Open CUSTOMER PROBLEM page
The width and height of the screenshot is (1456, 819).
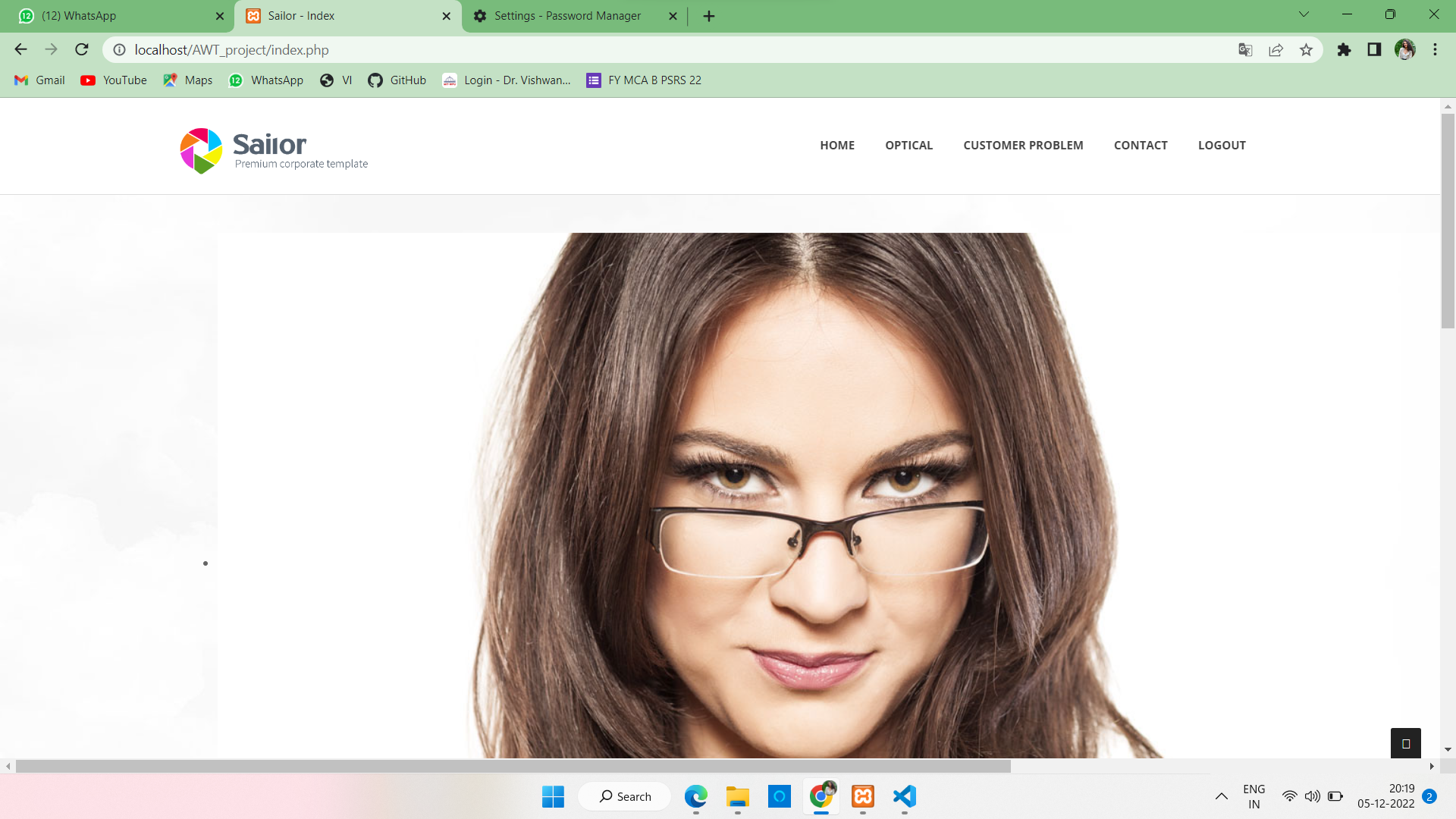pyautogui.click(x=1023, y=145)
